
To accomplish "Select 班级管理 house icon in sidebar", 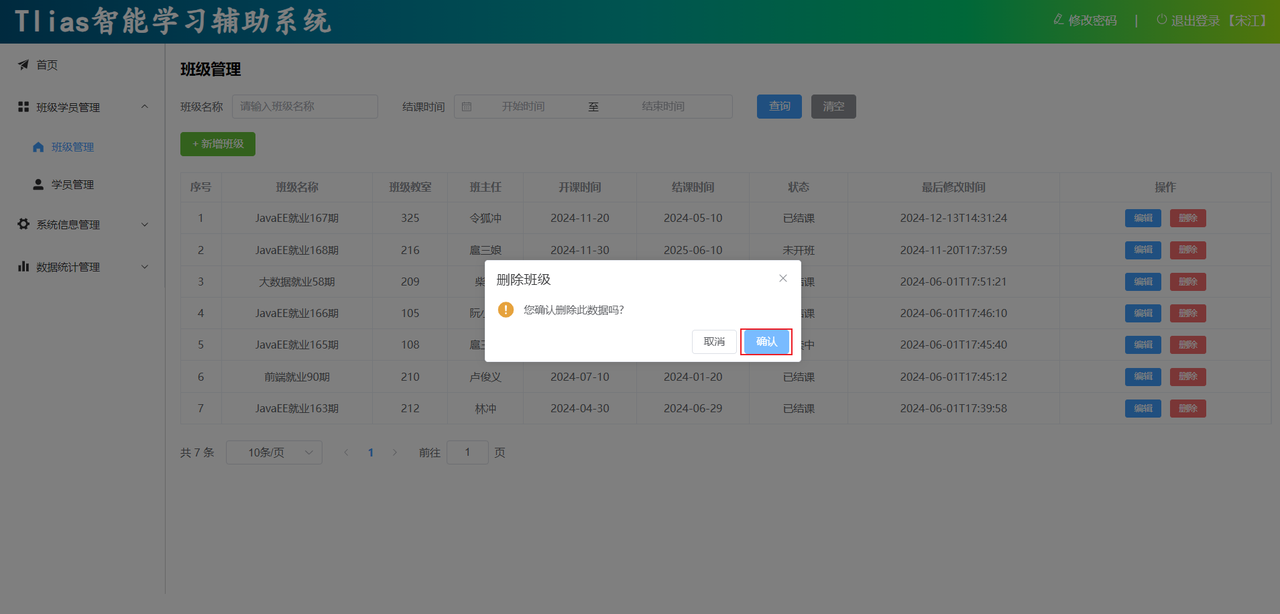I will click(x=39, y=147).
